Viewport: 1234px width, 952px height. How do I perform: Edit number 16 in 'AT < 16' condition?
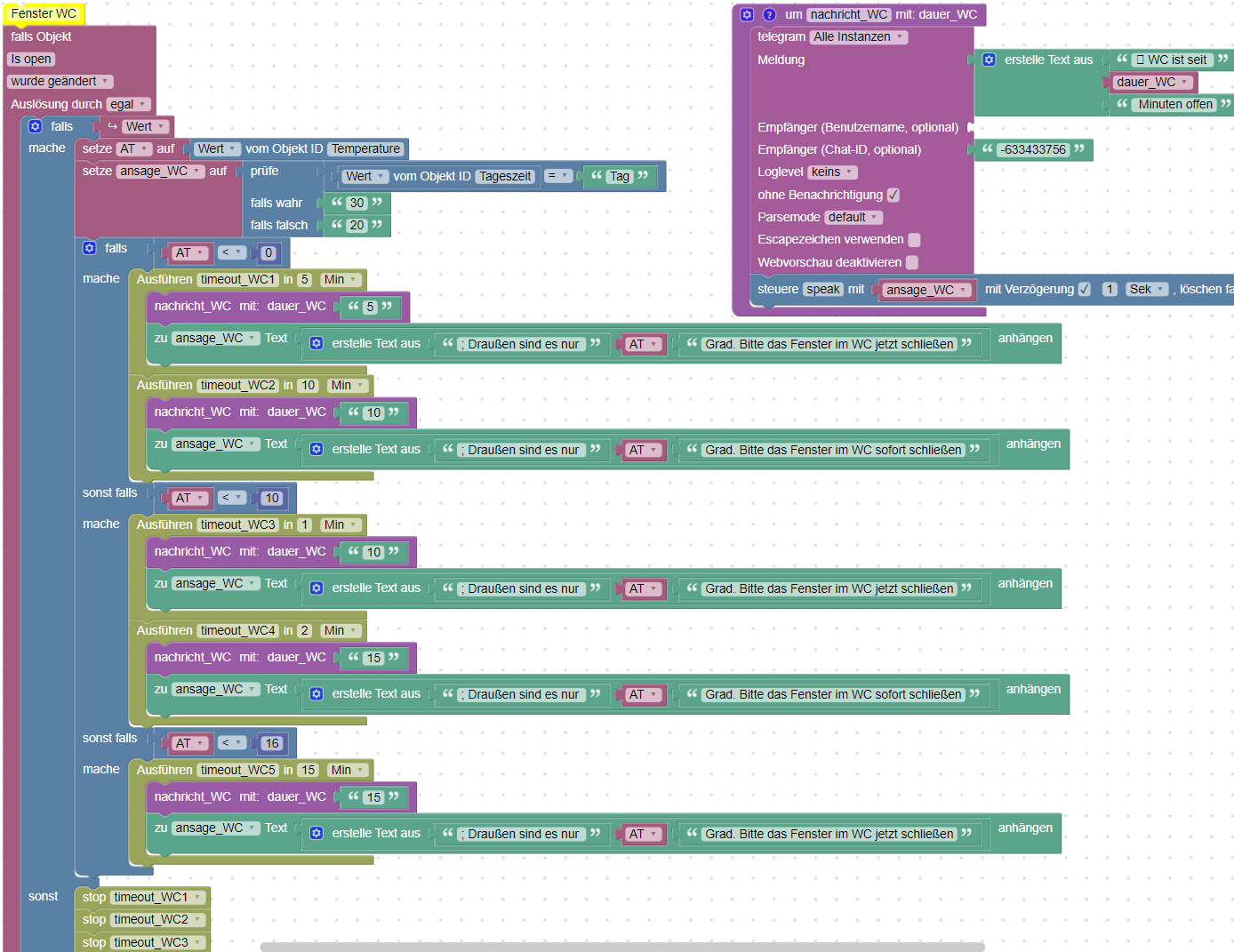click(x=272, y=743)
